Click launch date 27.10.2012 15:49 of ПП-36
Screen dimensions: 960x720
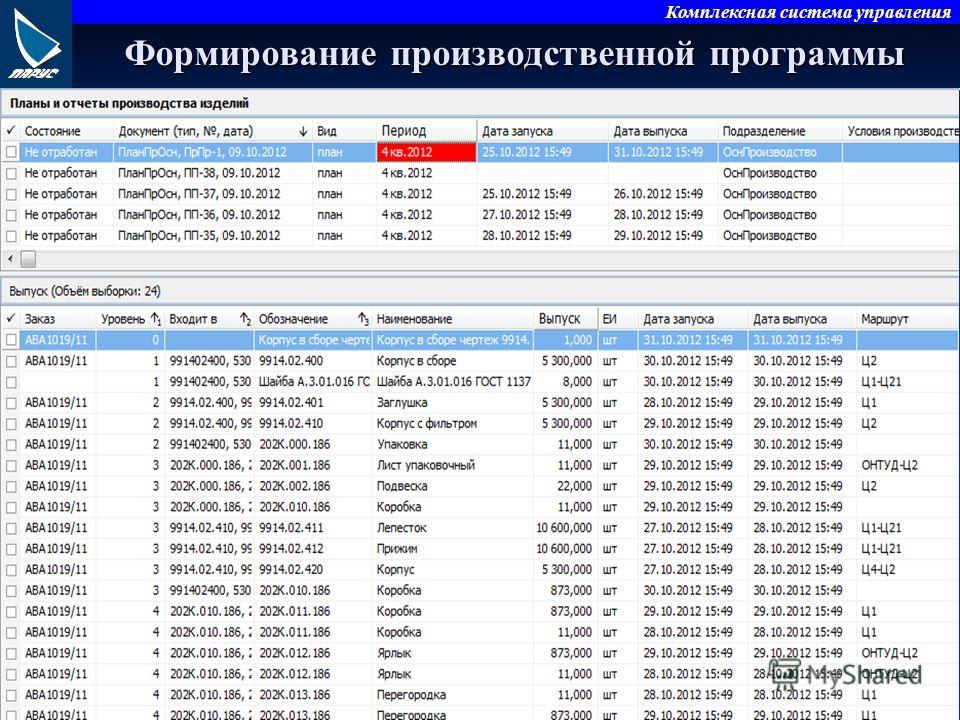527,215
